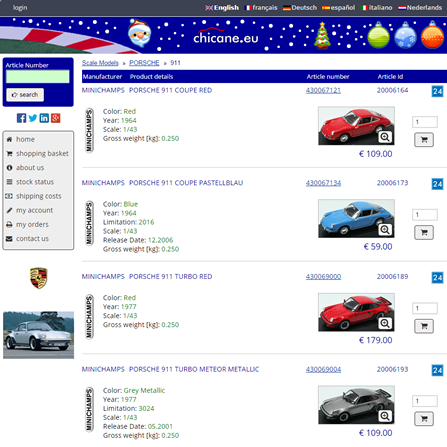Open the Facebook social icon

point(21,118)
